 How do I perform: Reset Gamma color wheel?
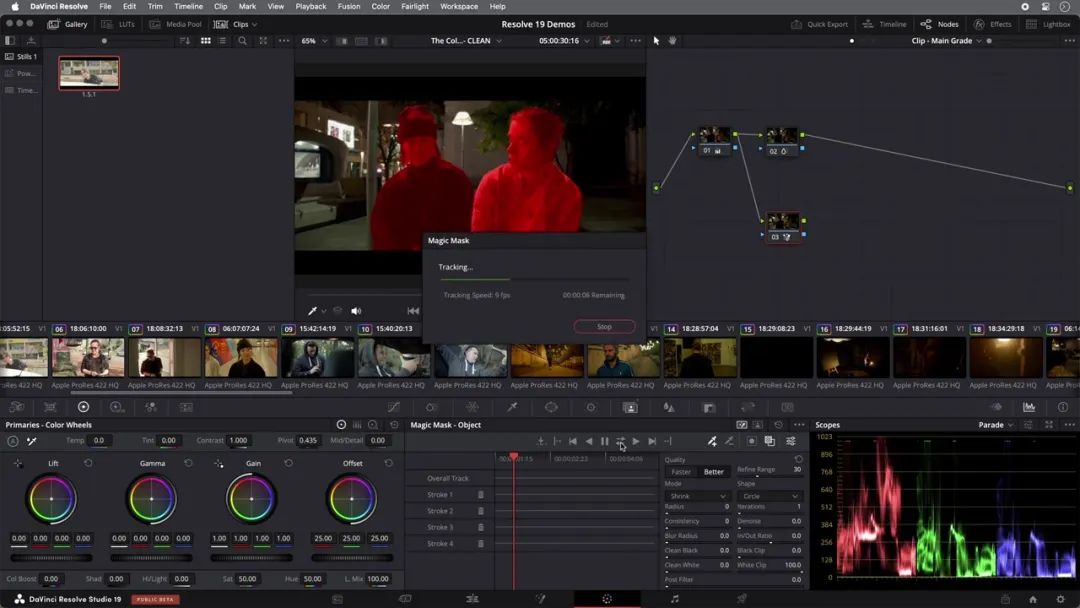coord(189,463)
